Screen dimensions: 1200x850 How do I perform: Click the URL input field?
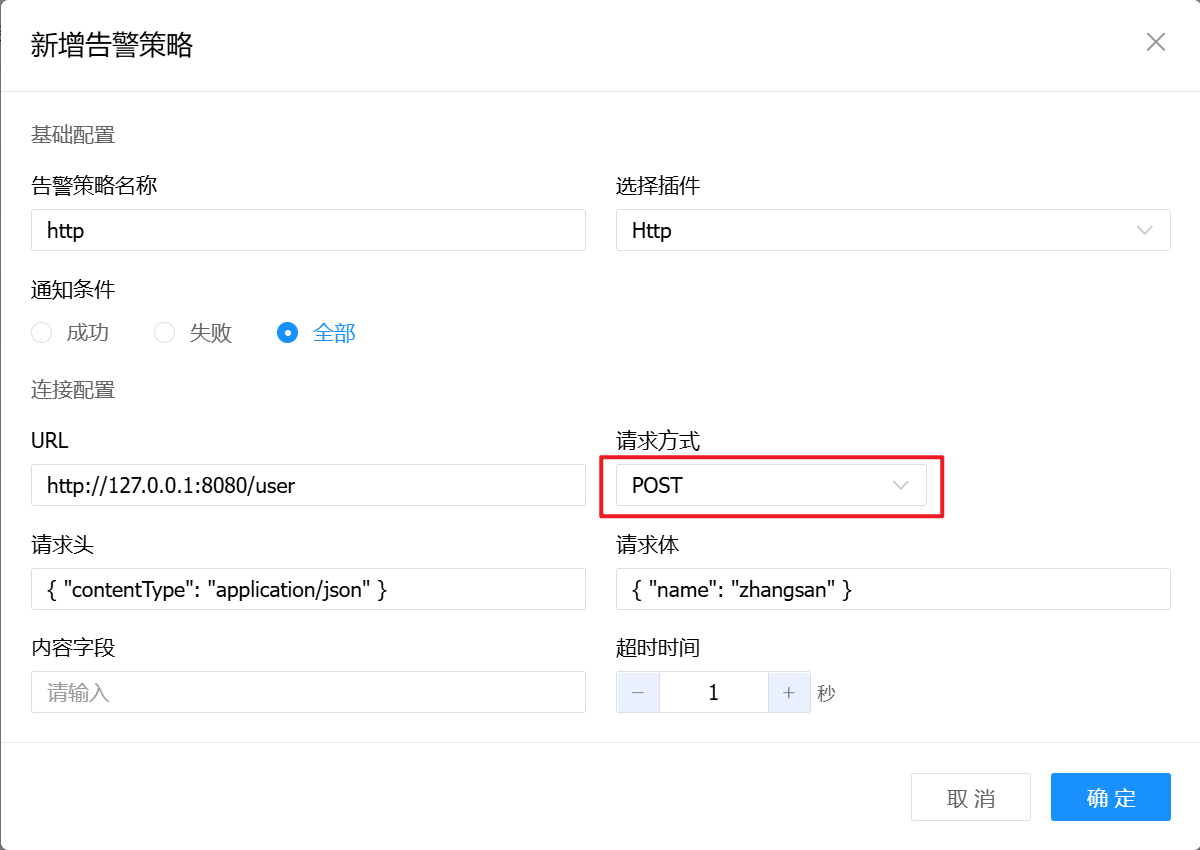[x=308, y=486]
